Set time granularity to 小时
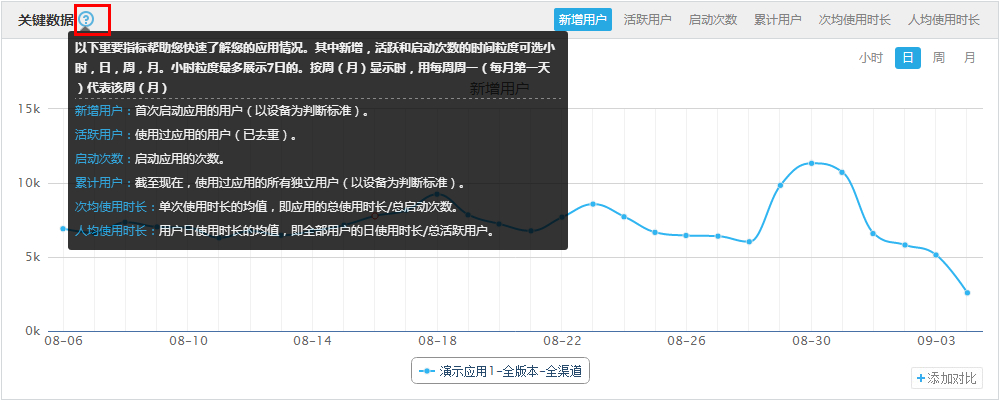This screenshot has height=401, width=1000. (x=871, y=58)
